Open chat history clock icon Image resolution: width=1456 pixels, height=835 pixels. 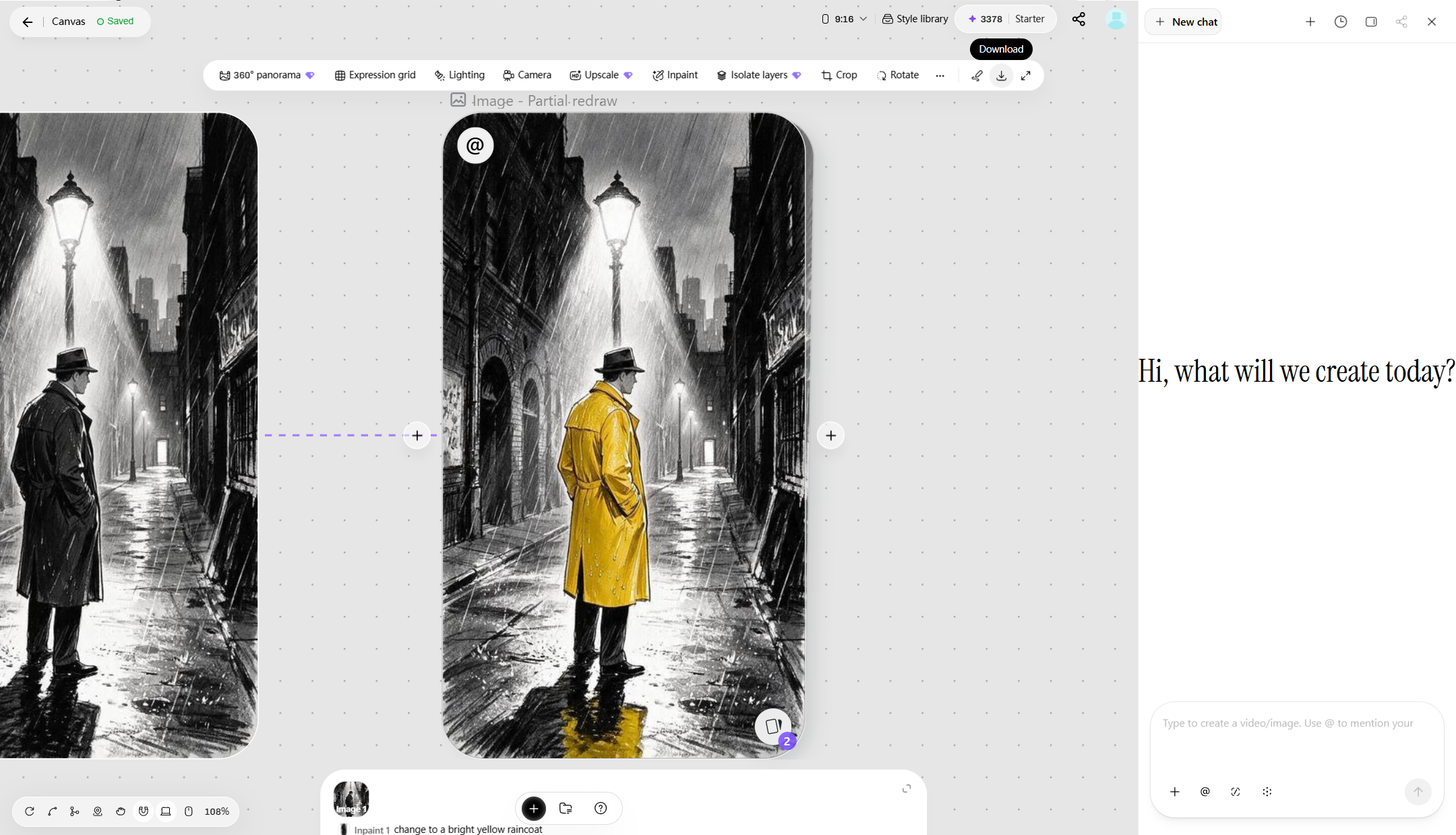pos(1341,22)
